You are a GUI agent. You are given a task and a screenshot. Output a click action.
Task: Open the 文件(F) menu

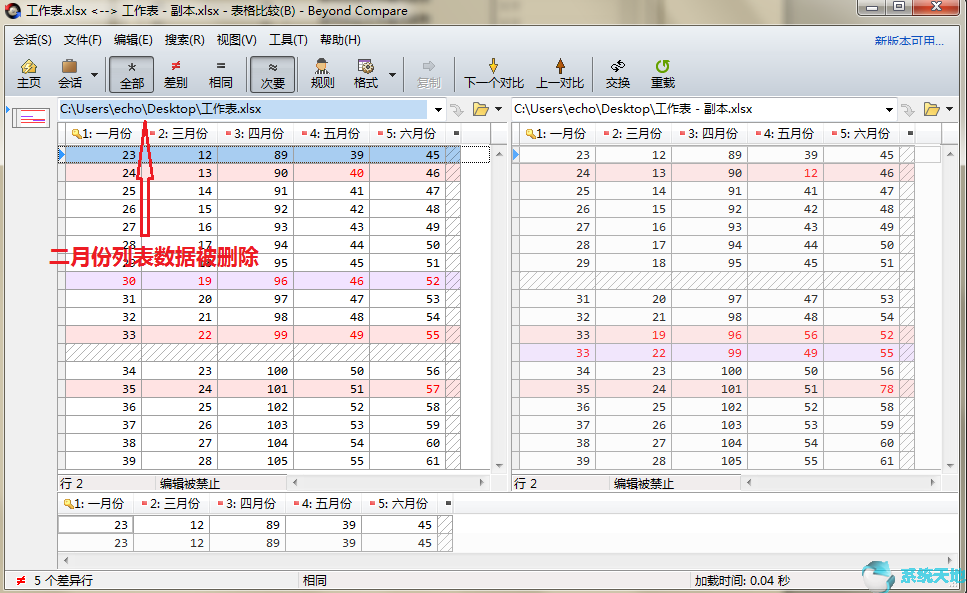click(83, 40)
